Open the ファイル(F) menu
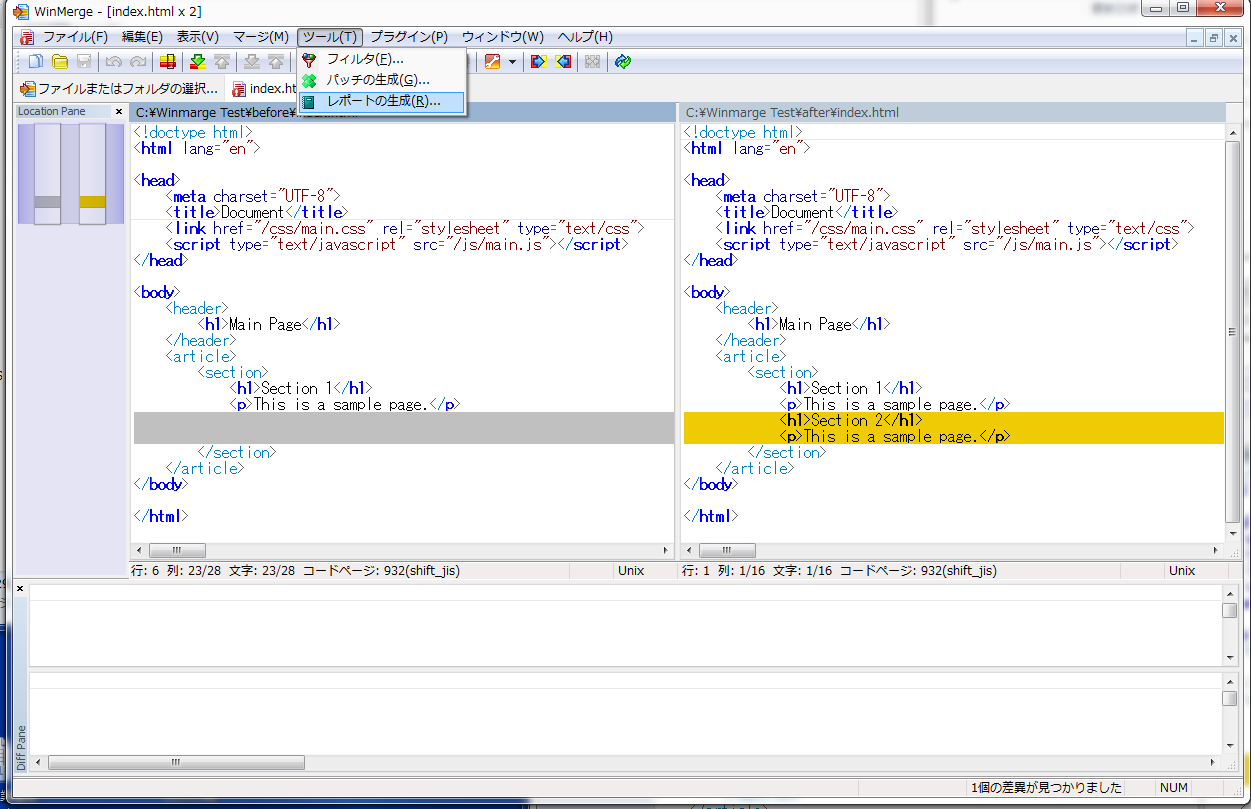Viewport: 1251px width, 809px height. coord(74,37)
